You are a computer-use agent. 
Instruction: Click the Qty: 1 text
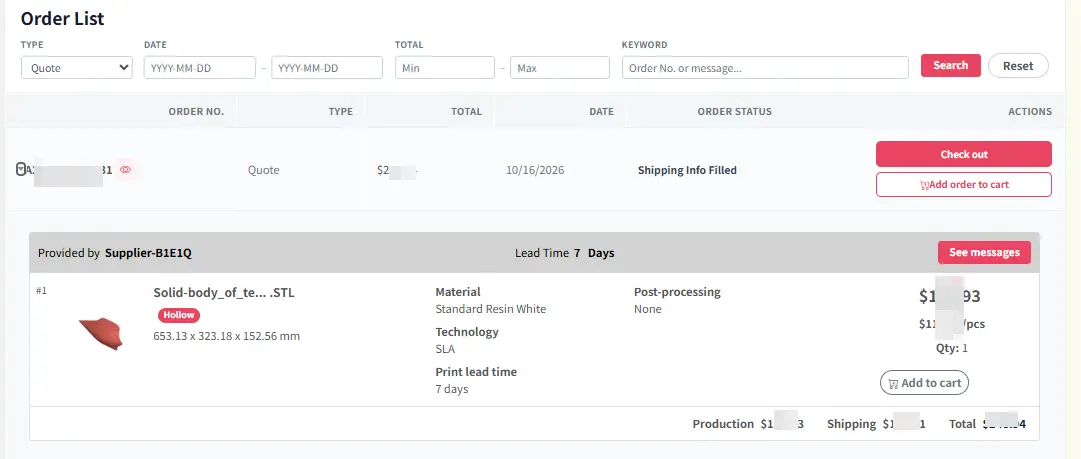[952, 348]
